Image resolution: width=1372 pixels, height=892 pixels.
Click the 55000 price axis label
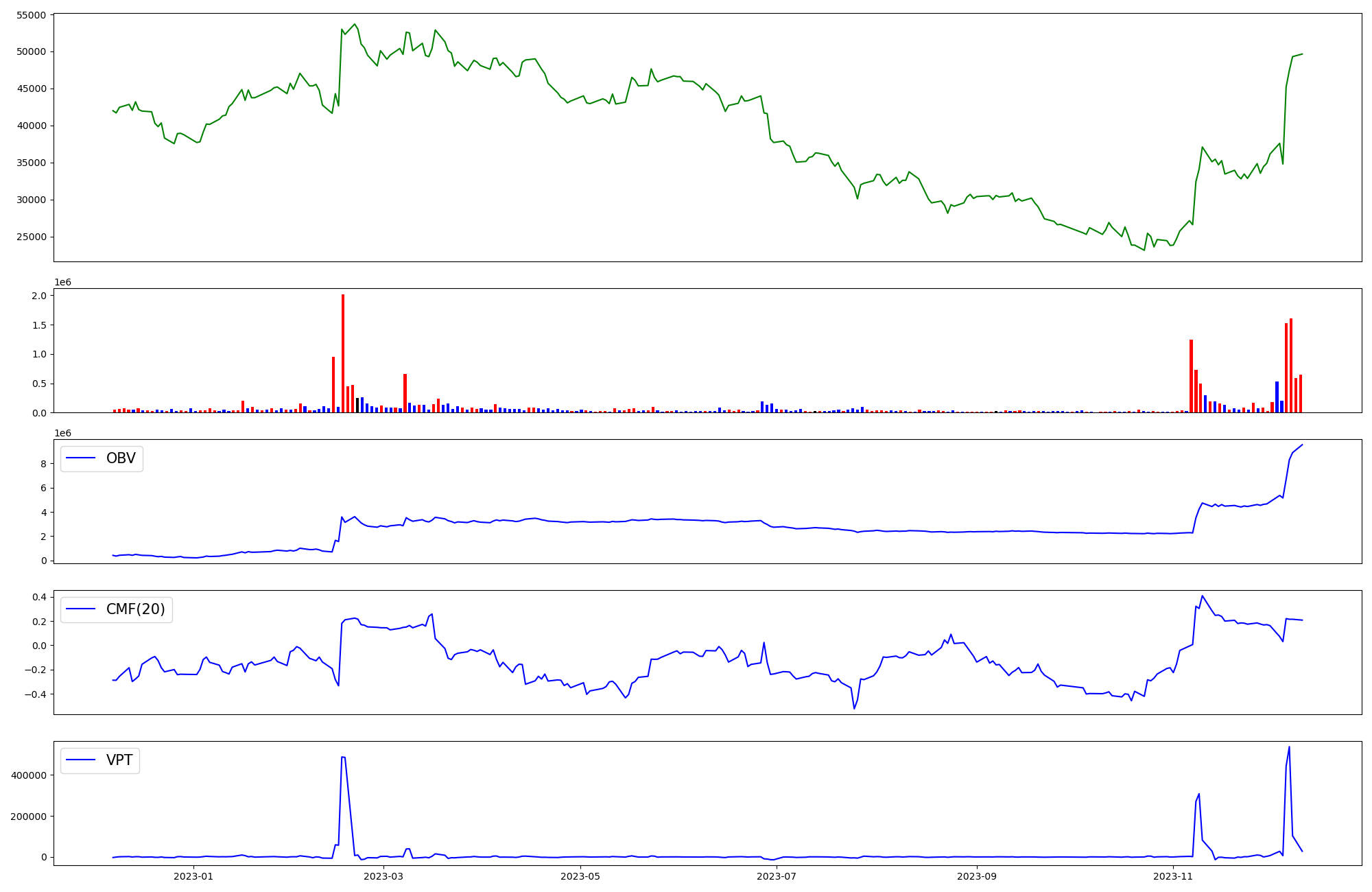[30, 15]
